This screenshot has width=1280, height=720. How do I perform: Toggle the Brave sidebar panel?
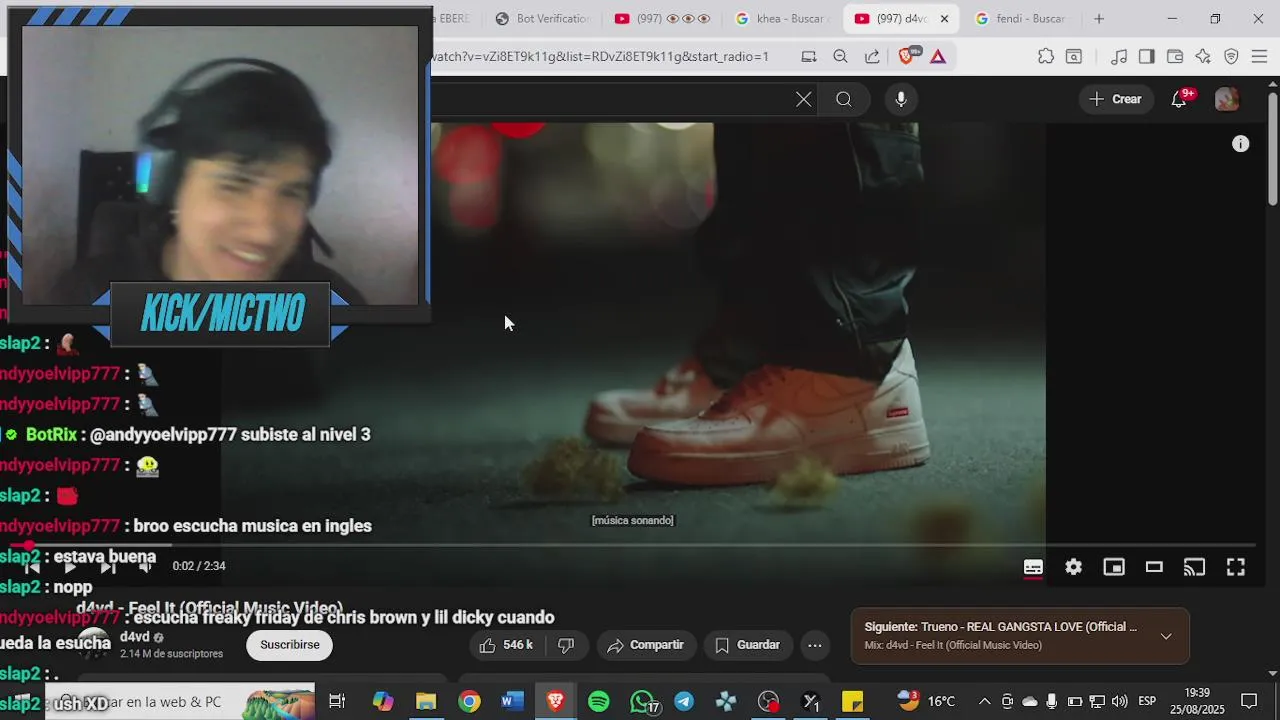1147,56
